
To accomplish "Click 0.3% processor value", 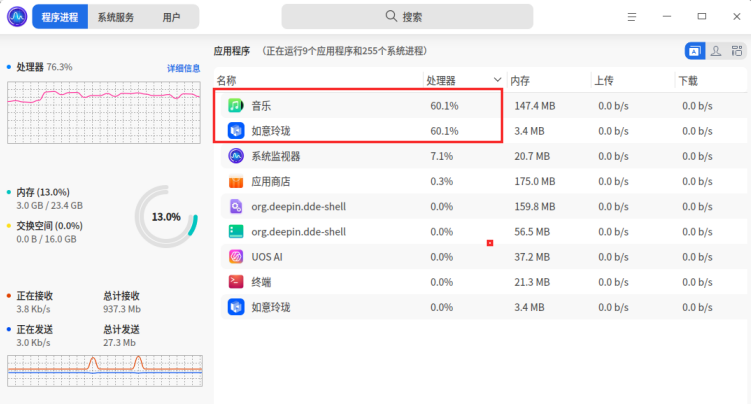I will (x=441, y=181).
